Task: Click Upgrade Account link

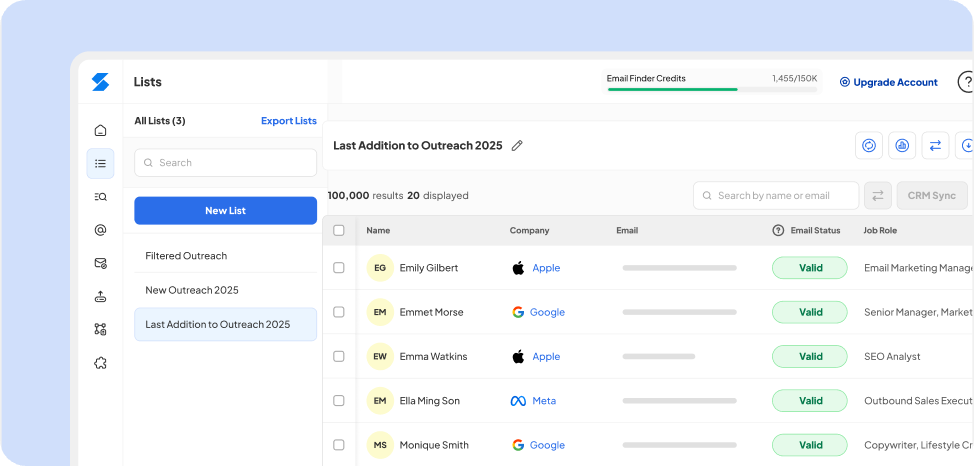Action: [x=888, y=82]
